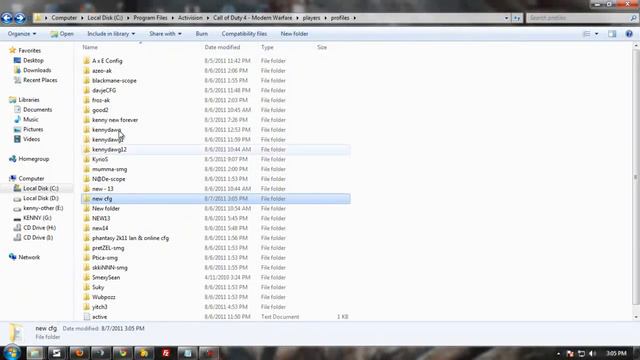The height and width of the screenshot is (360, 640).
Task: Select Homegroup in navigation pane
Action: (x=33, y=159)
